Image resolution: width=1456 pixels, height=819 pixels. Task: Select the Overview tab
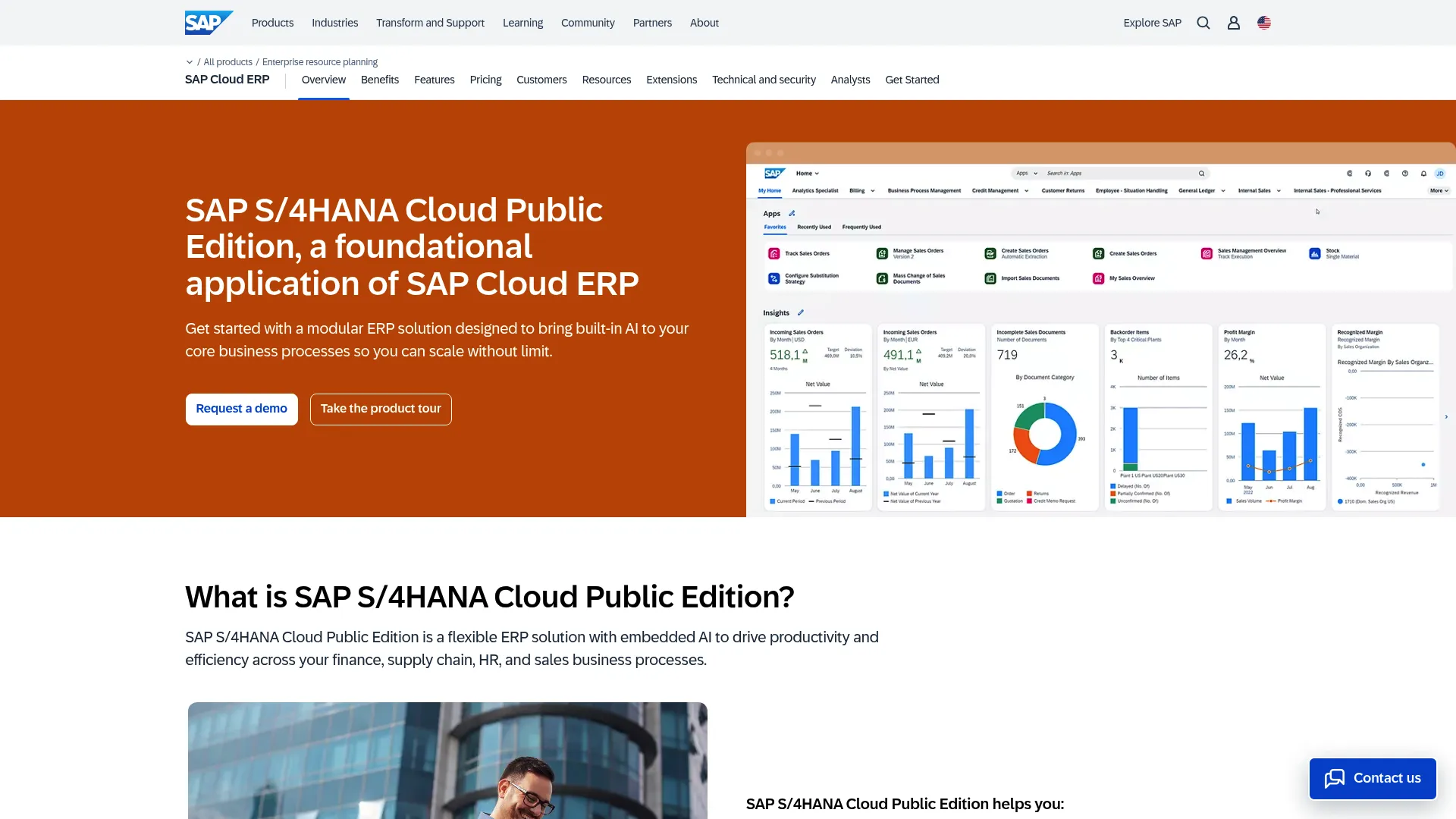pos(323,80)
